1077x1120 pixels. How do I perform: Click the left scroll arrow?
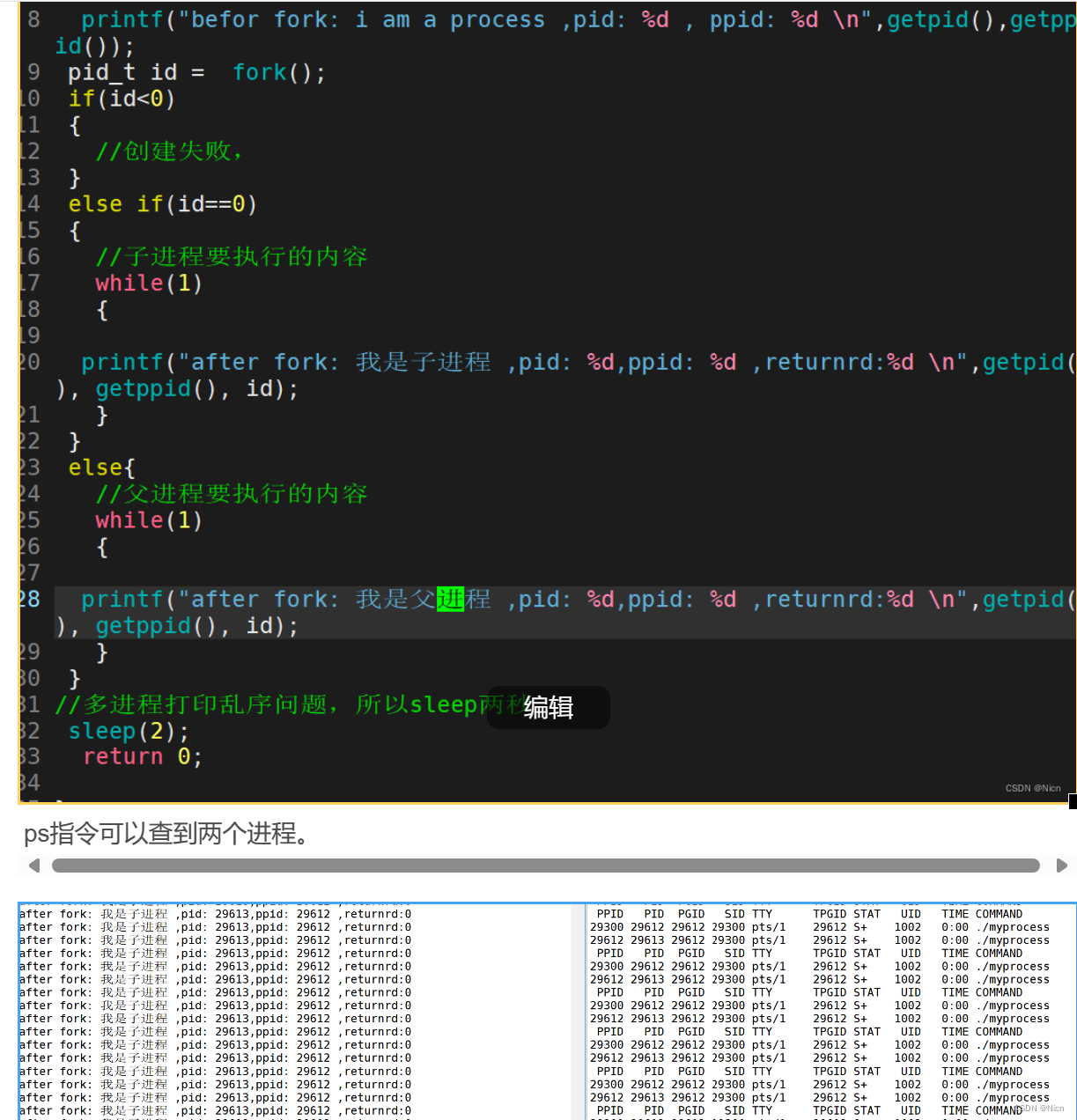34,866
